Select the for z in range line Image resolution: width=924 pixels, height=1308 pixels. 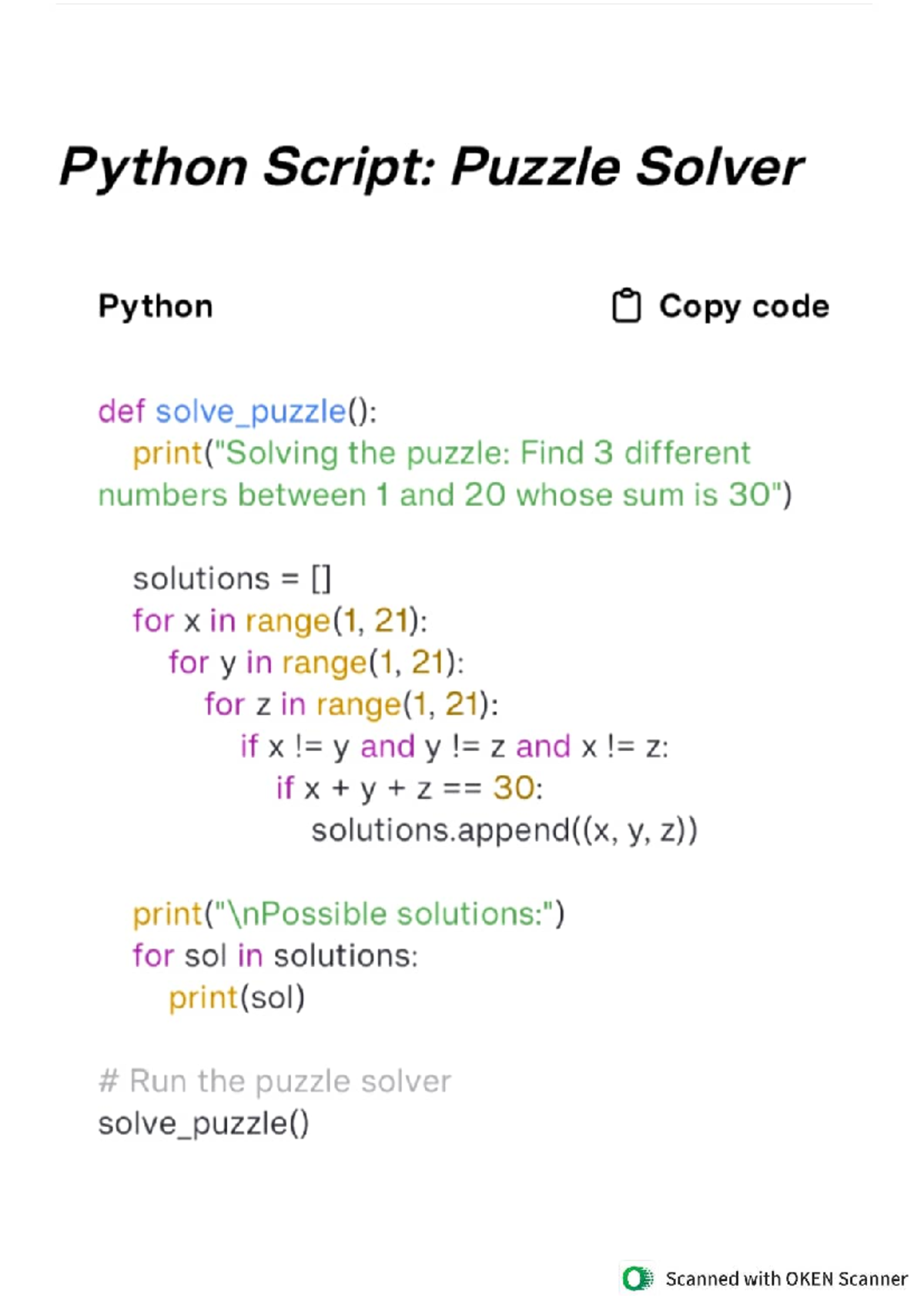[351, 704]
